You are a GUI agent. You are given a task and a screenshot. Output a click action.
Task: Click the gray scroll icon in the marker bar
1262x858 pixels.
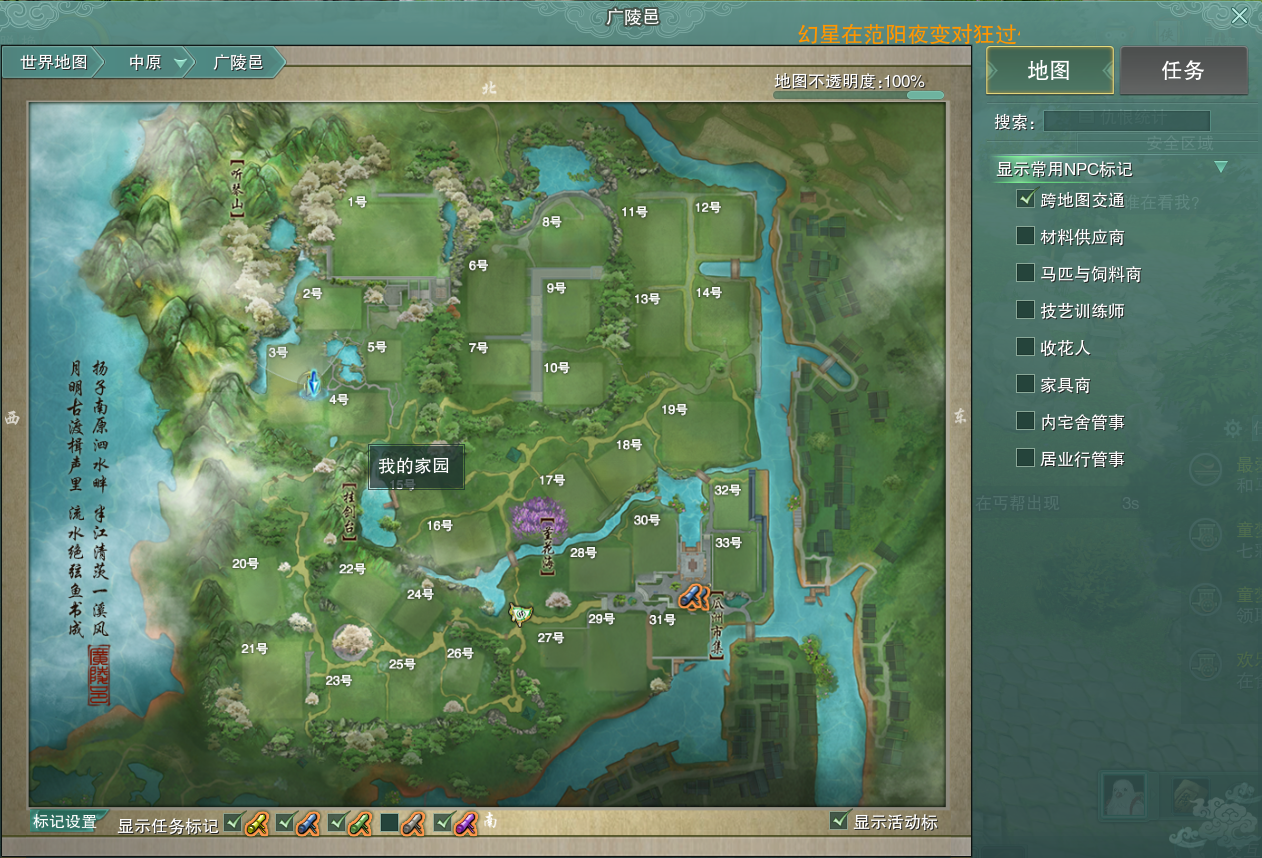412,824
